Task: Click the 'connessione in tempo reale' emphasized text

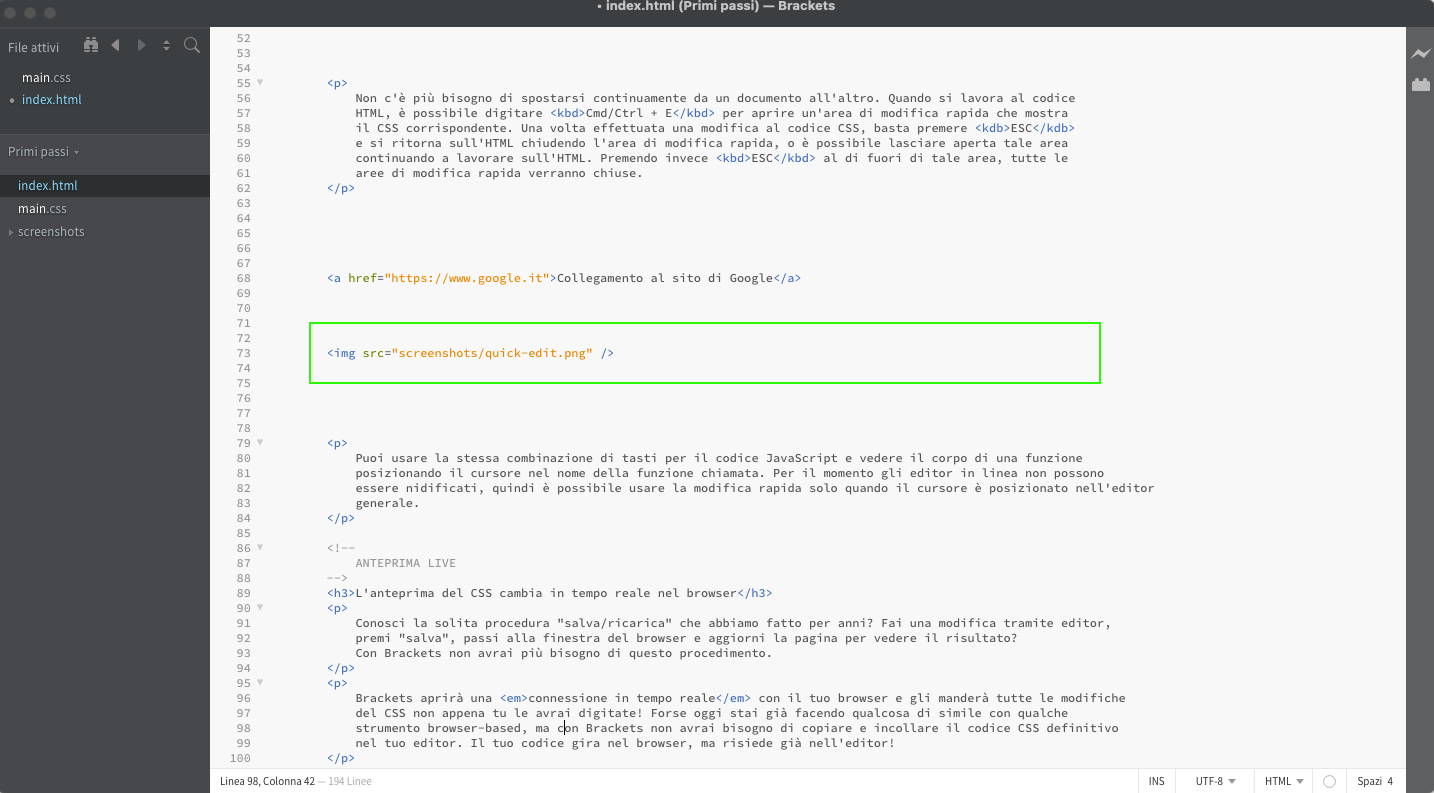Action: [622, 698]
